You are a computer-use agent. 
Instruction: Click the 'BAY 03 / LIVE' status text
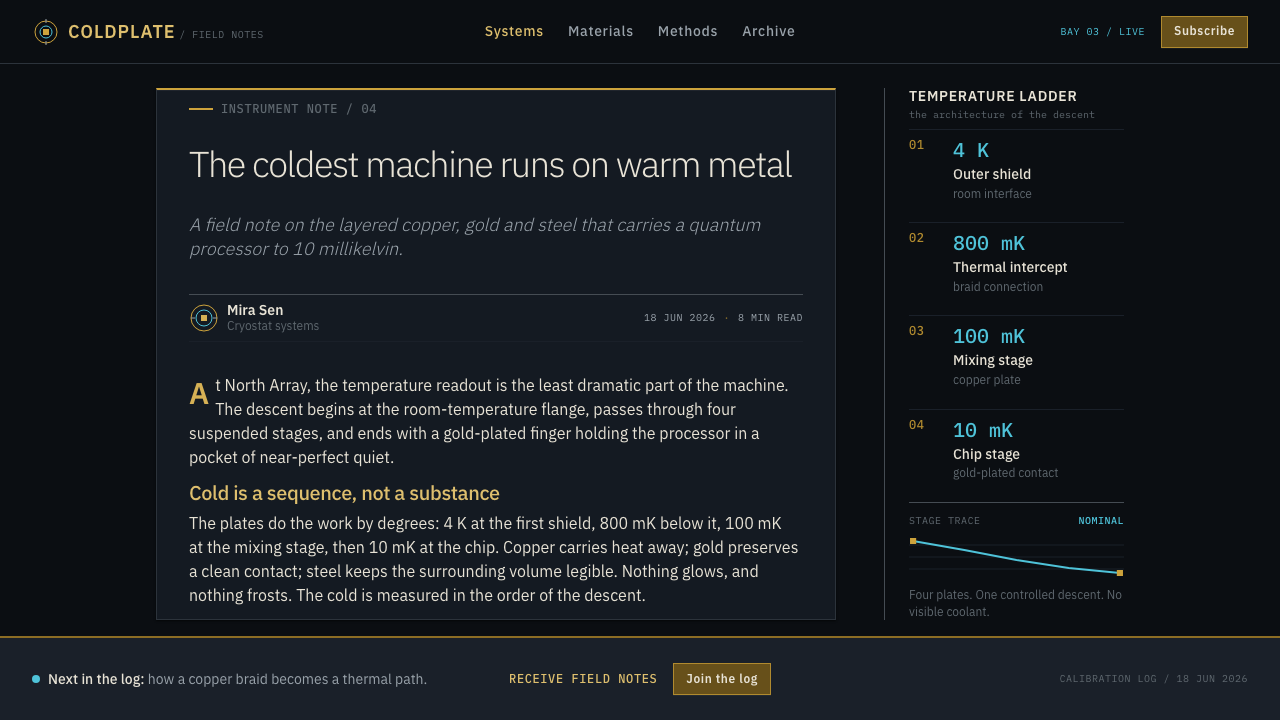click(x=1103, y=32)
